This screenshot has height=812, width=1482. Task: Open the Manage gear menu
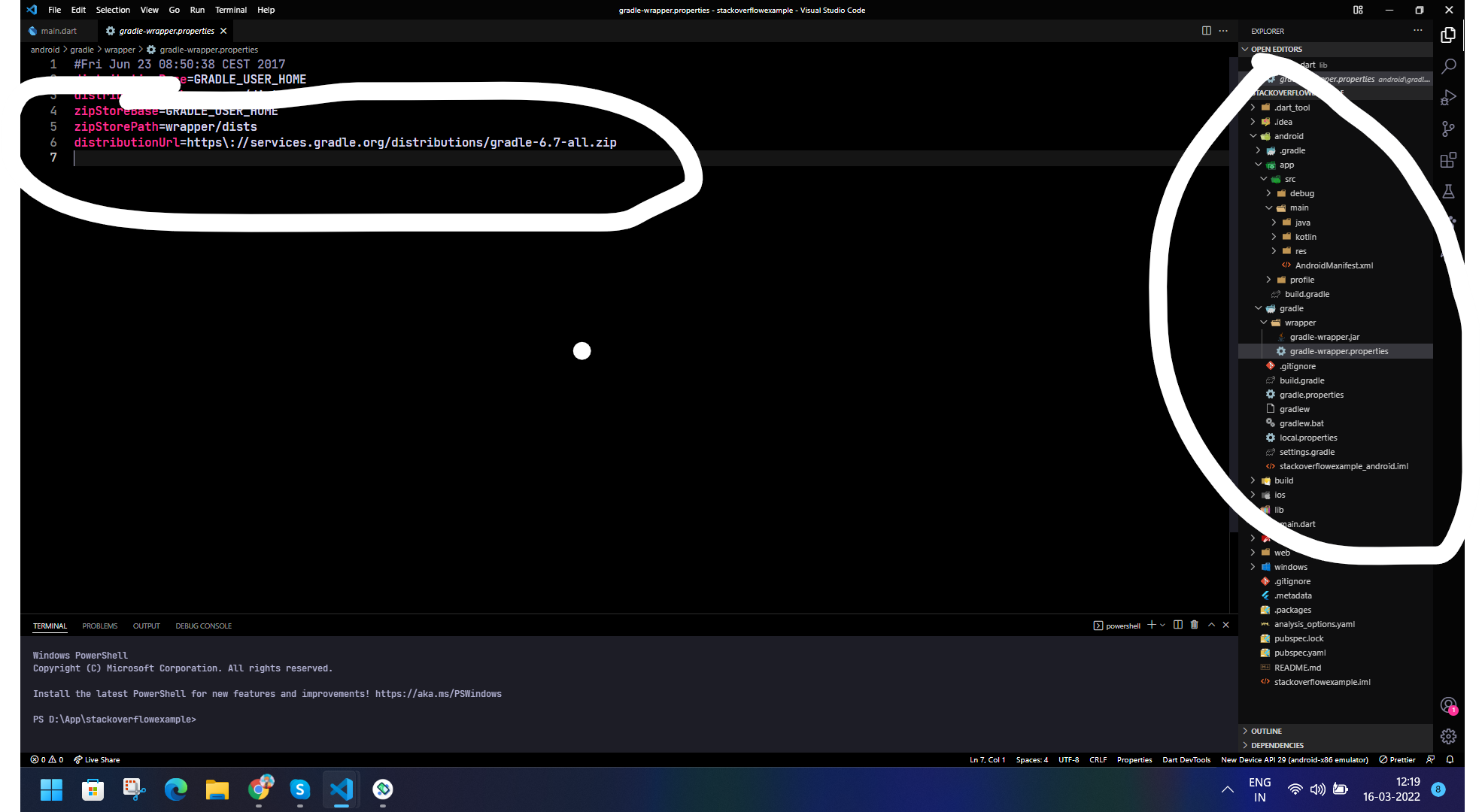(1448, 736)
